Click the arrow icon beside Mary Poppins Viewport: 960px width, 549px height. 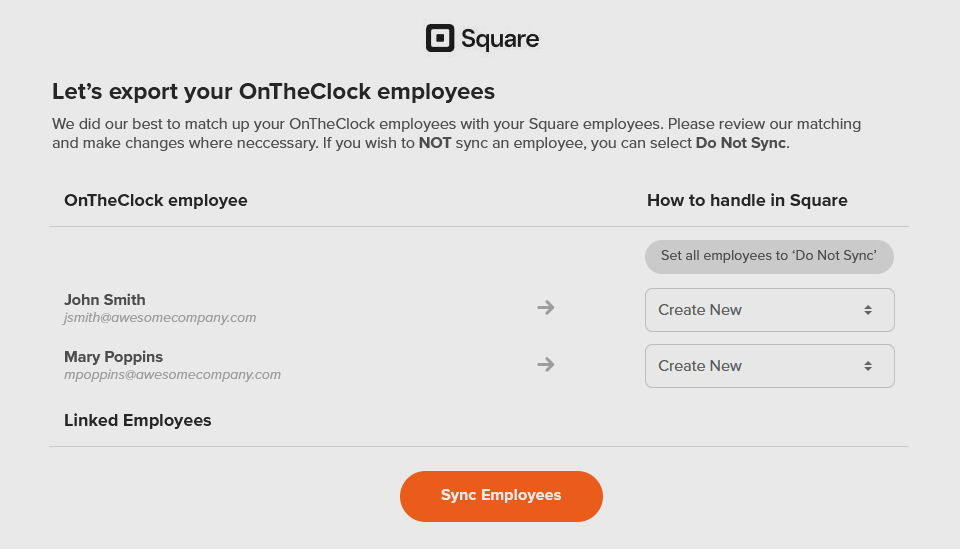coord(545,364)
